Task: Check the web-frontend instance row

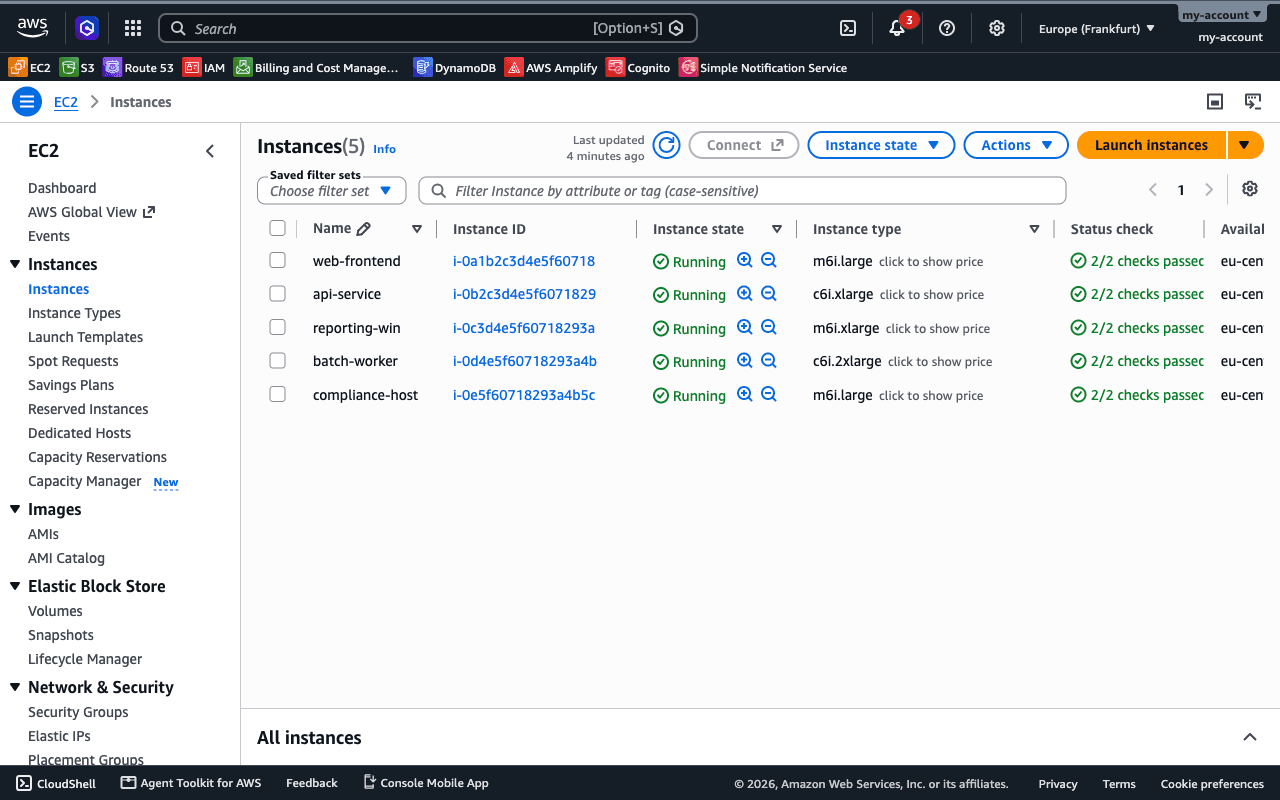Action: tap(278, 260)
